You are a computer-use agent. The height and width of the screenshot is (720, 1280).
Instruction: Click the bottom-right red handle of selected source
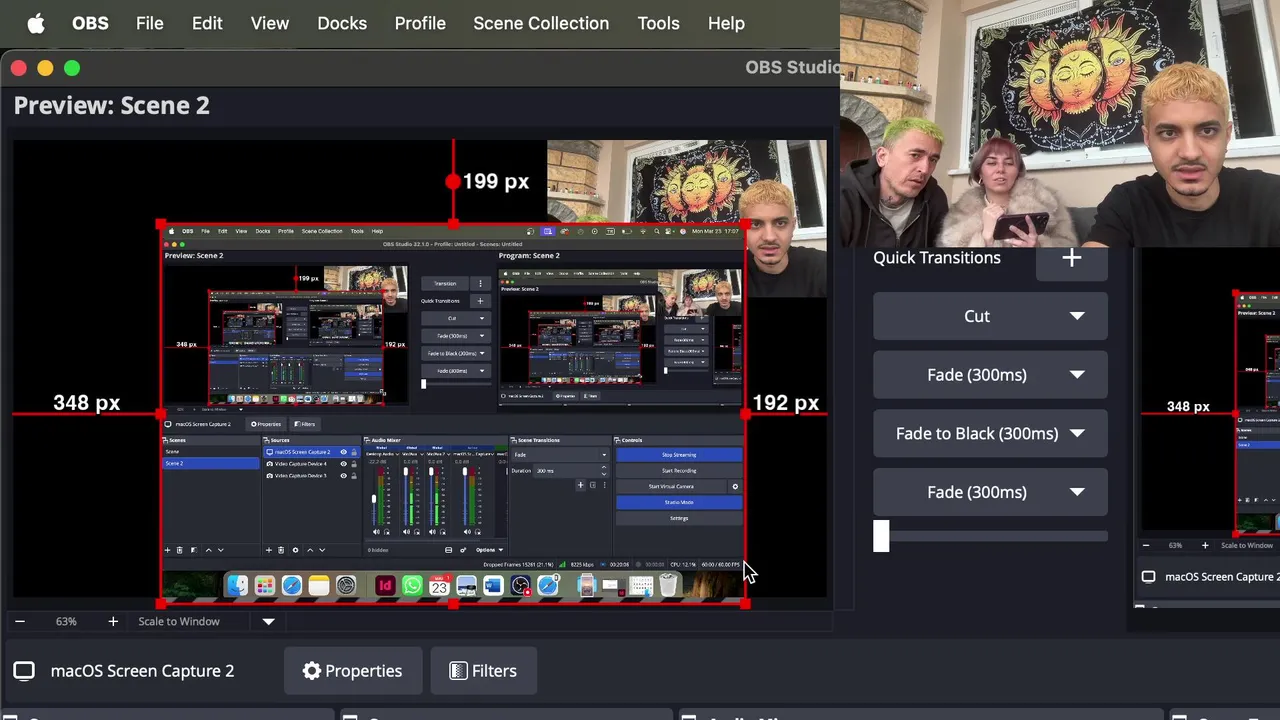point(745,603)
